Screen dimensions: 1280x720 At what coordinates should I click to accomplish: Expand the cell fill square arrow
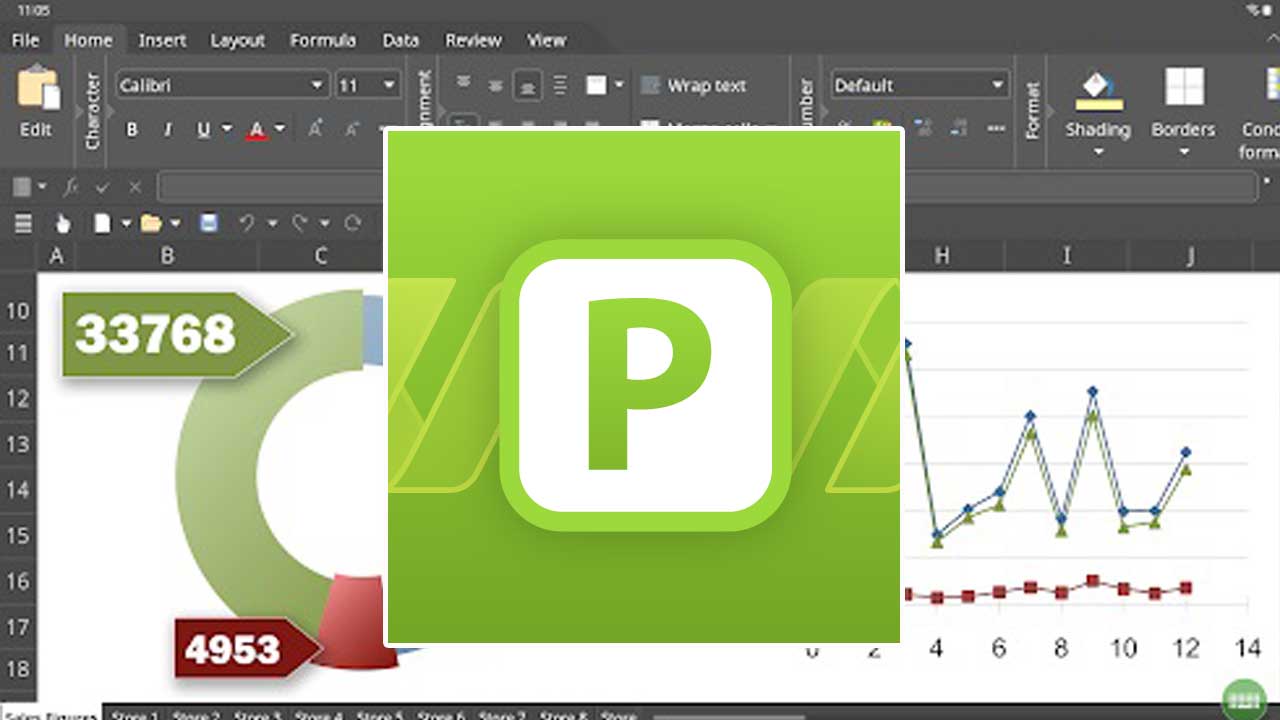coord(619,86)
